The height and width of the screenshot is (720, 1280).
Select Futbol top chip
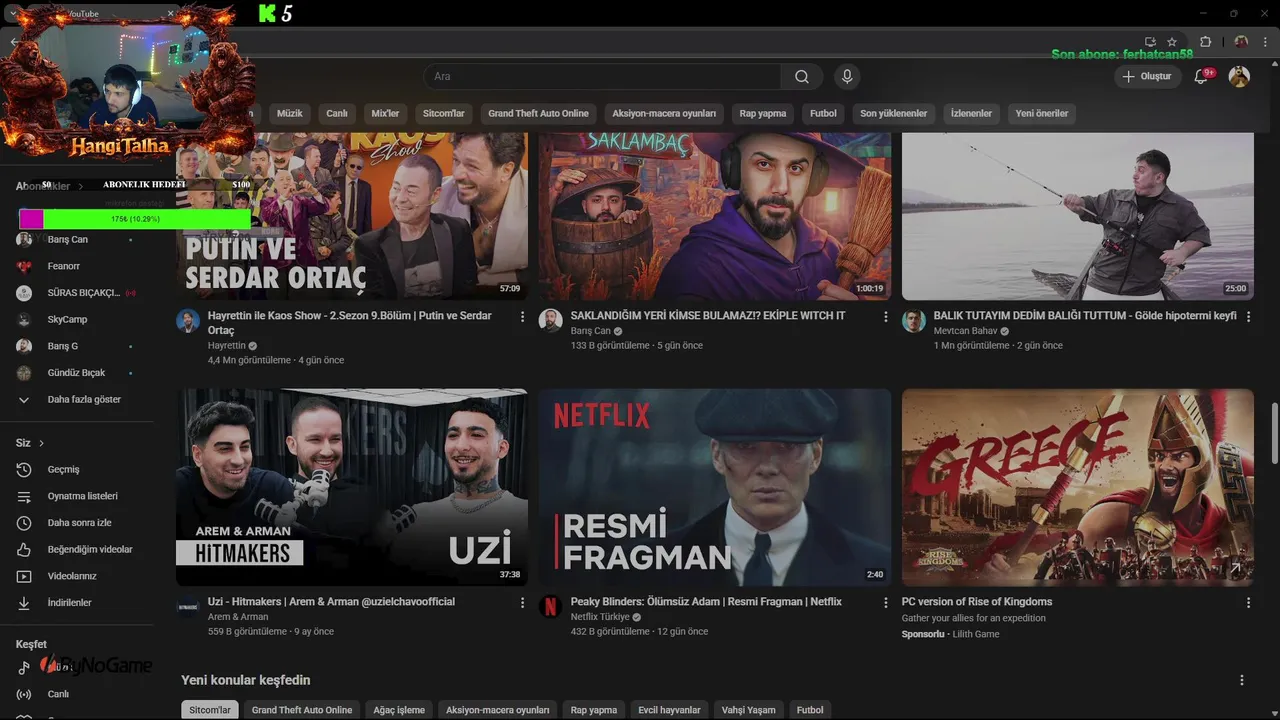tap(823, 114)
